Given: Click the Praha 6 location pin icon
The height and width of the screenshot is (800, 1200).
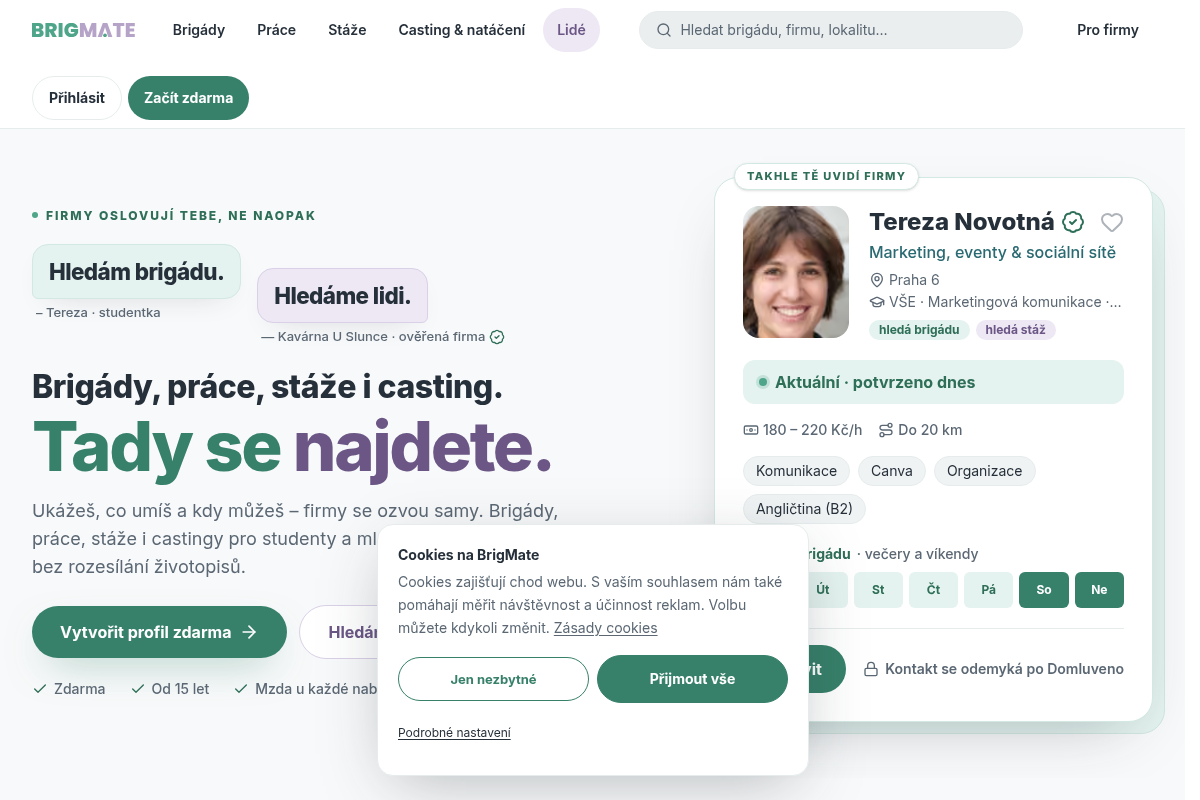Looking at the screenshot, I should click(x=877, y=280).
